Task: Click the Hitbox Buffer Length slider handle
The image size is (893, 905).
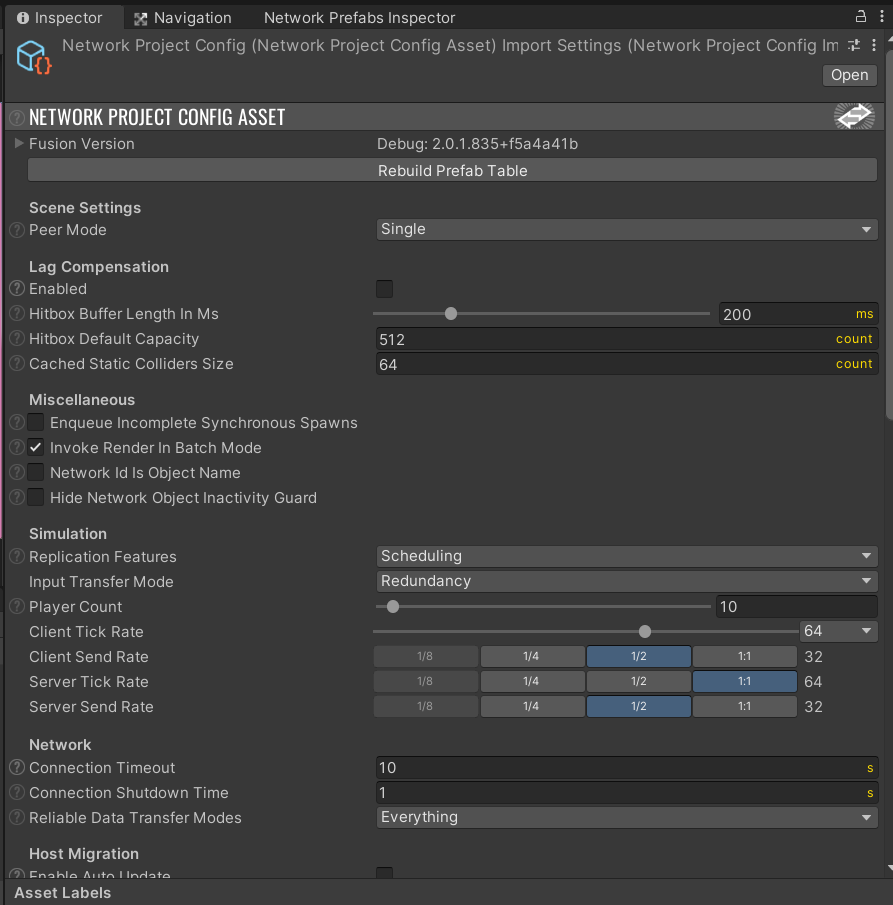Action: [x=451, y=313]
